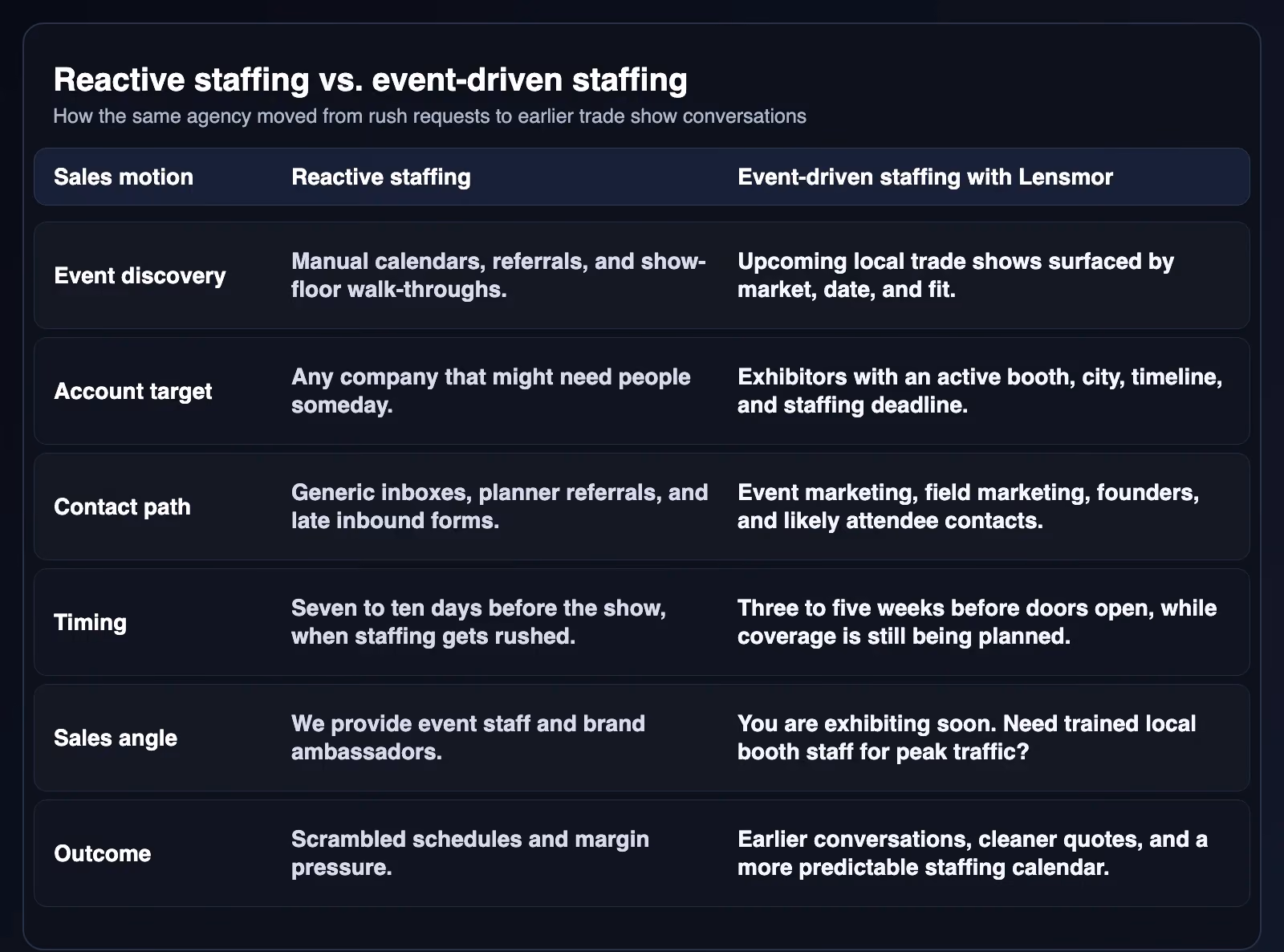Click the 'Manual calendars, referrals' cell text
This screenshot has height=952, width=1284.
[498, 275]
